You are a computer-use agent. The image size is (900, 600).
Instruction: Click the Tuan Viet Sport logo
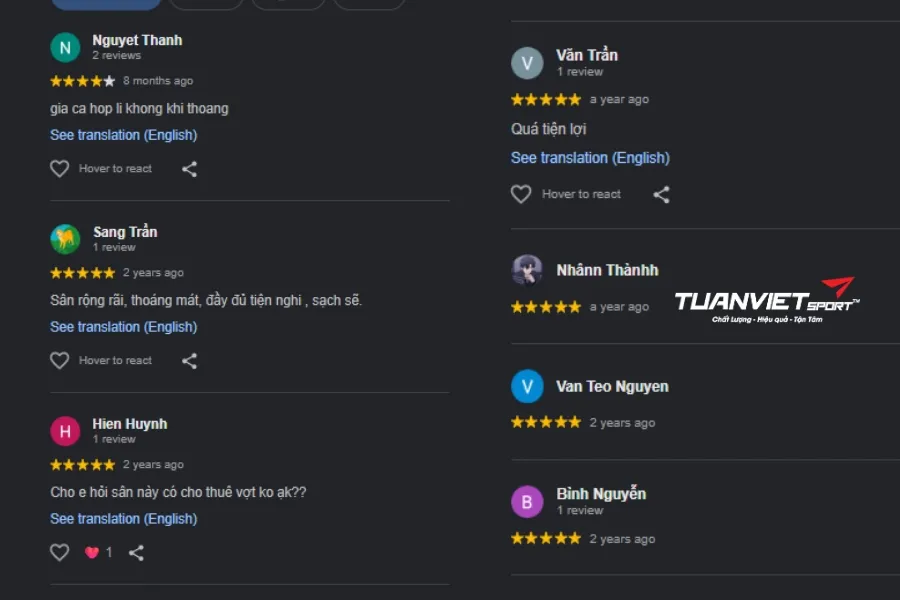click(767, 301)
